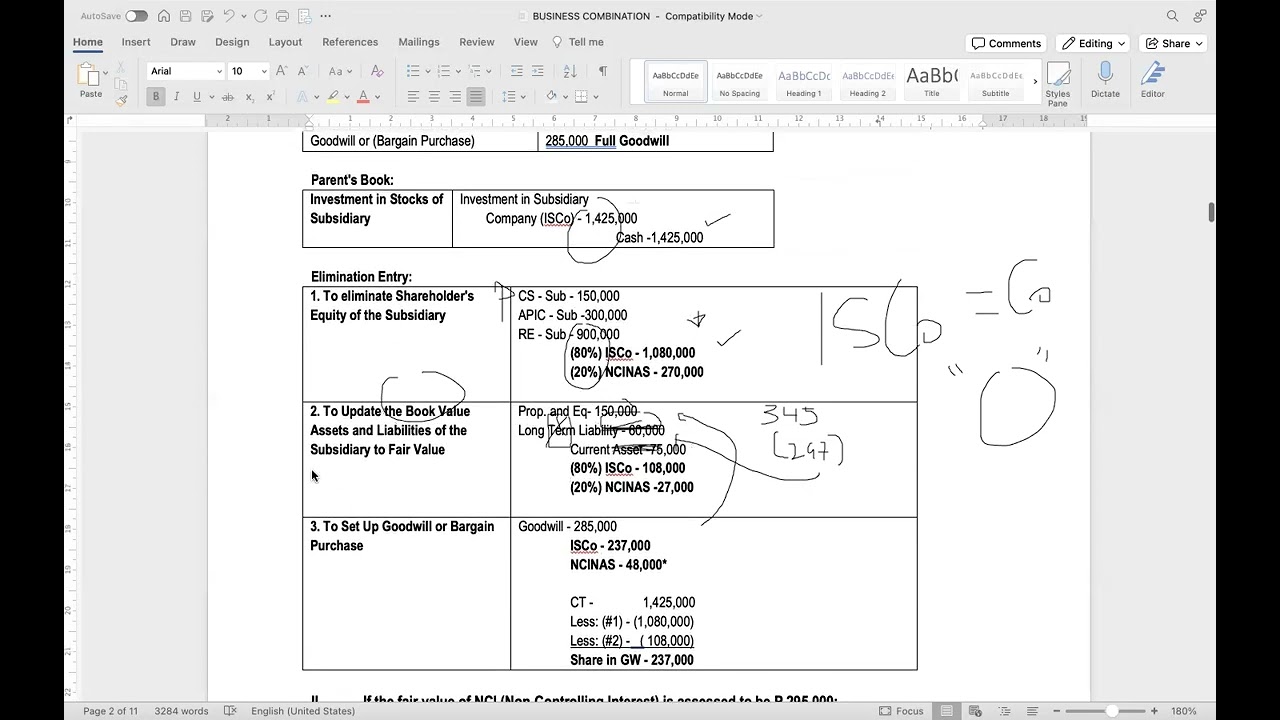Image resolution: width=1280 pixels, height=720 pixels.
Task: Click the Bullets list icon
Action: tap(413, 71)
